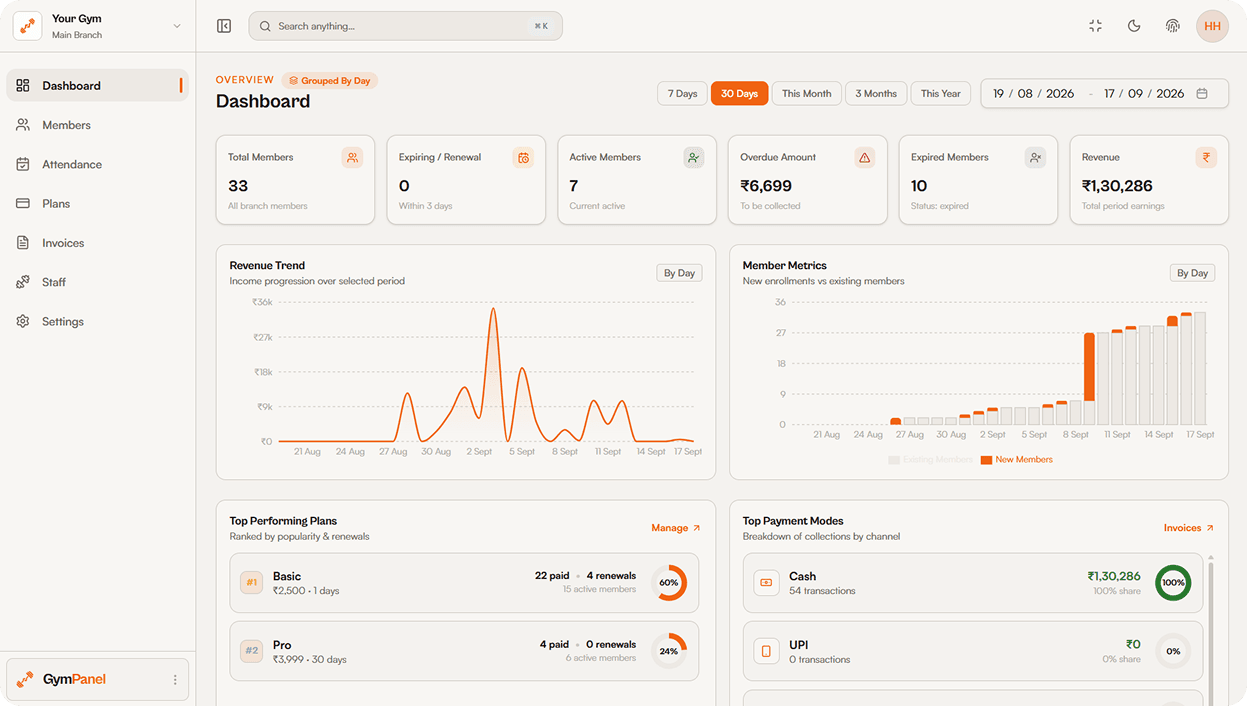Screen dimensions: 1247x706
Task: Click the ₹1,30,286 revenue value
Action: tap(1117, 186)
